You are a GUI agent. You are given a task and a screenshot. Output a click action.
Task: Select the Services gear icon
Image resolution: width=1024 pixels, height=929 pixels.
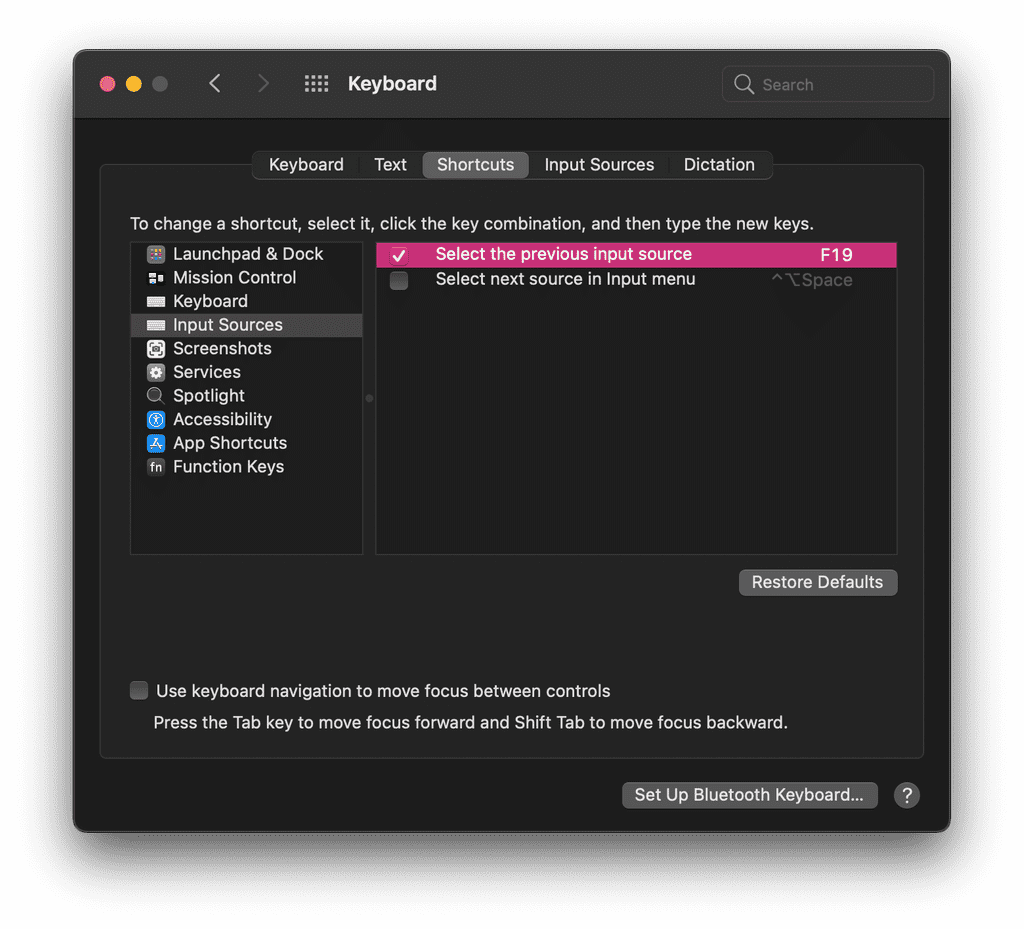(156, 371)
